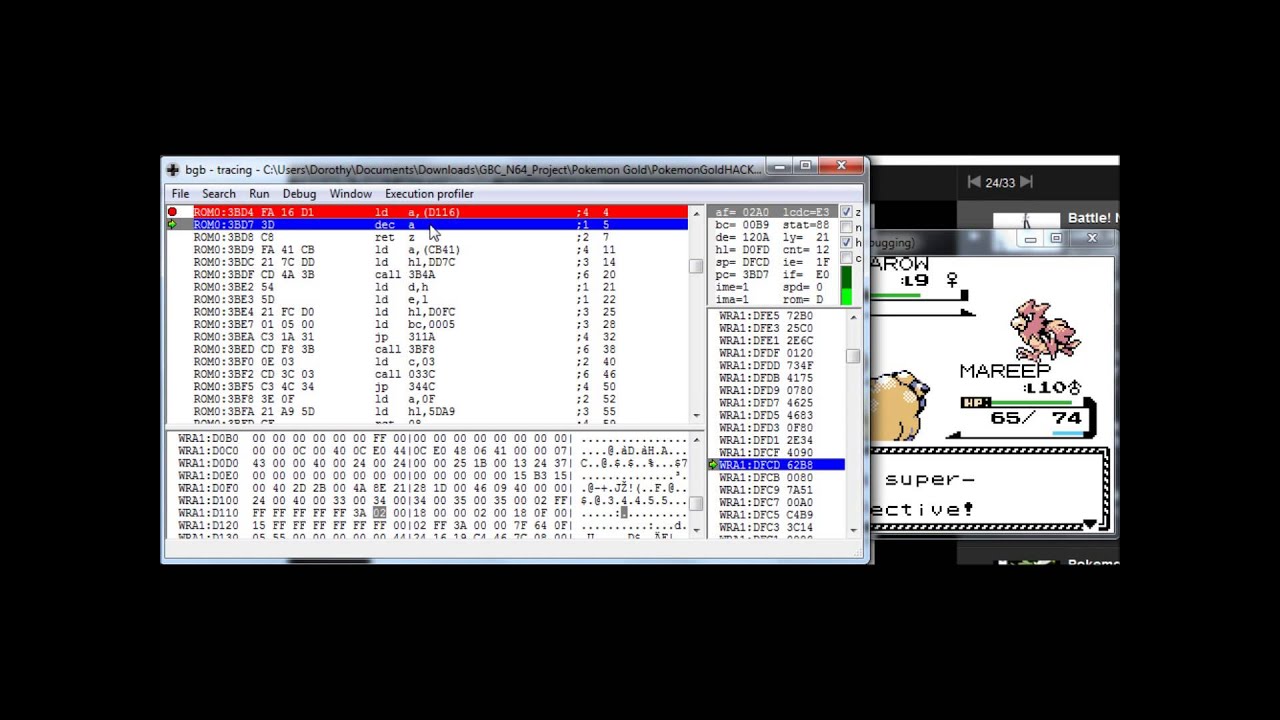Select the call 3B4A instruction line

click(x=440, y=275)
